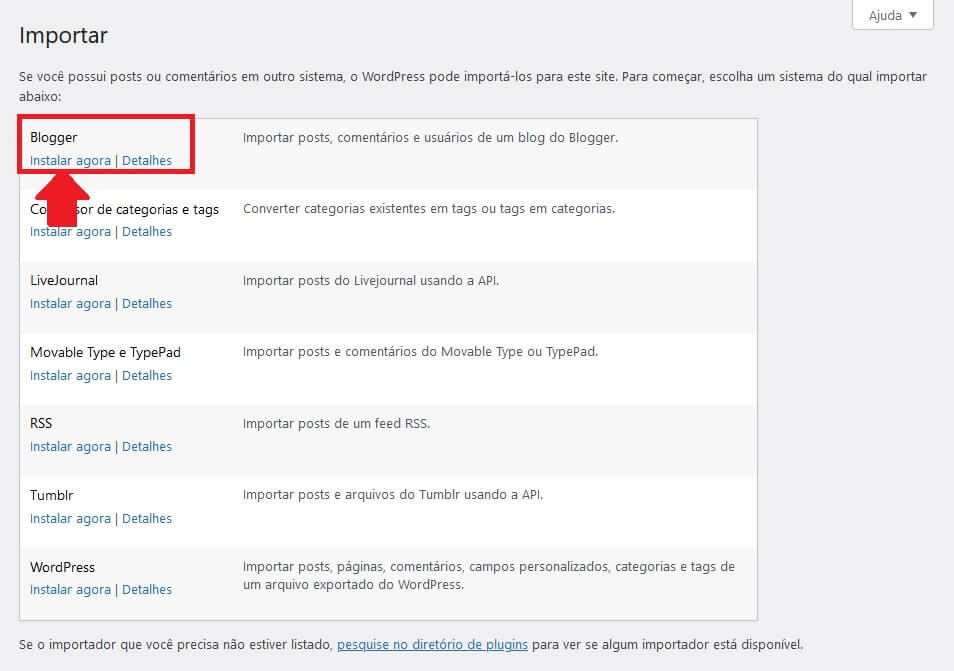Click 'Importar posts de um feed RSS' text
The height and width of the screenshot is (671, 954).
click(x=336, y=423)
